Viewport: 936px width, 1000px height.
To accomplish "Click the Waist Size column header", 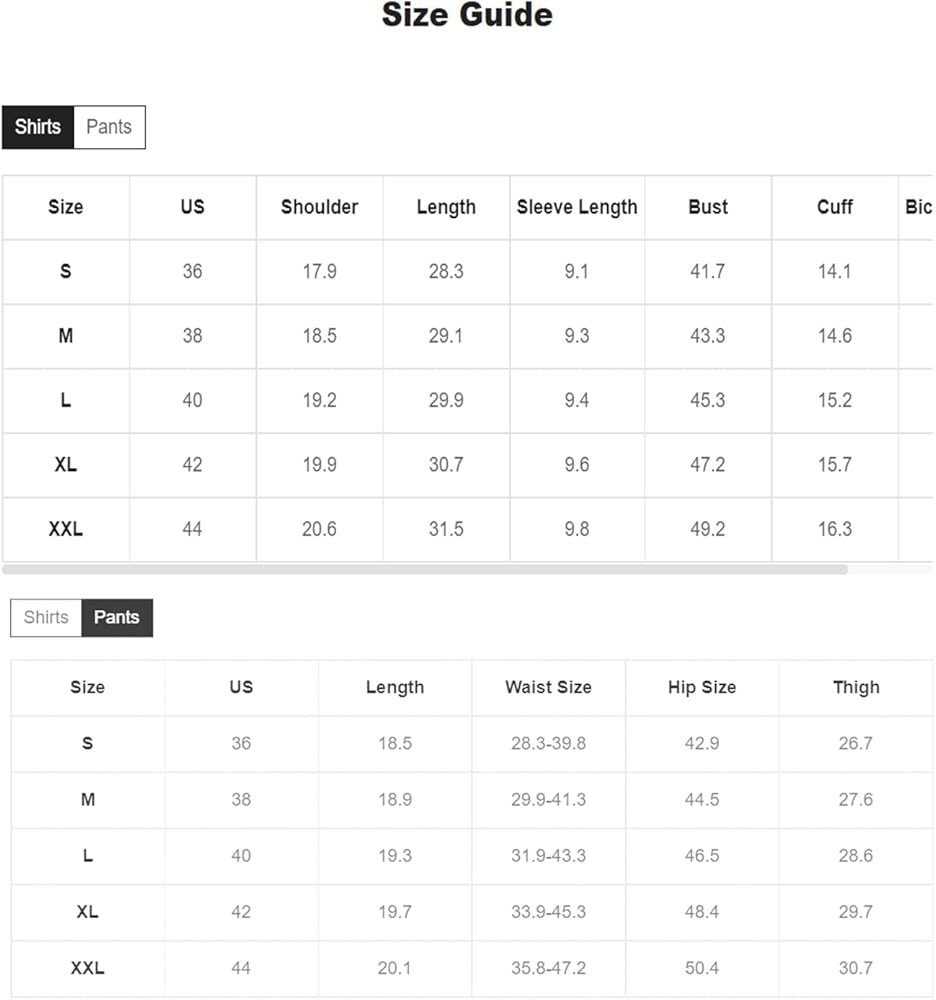I will click(548, 687).
